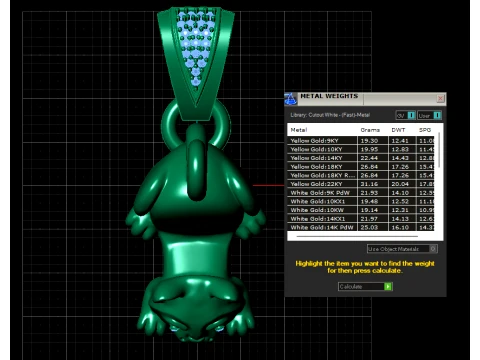Click the 19.30 grams value
Image resolution: width=480 pixels, height=360 pixels.
click(x=369, y=141)
